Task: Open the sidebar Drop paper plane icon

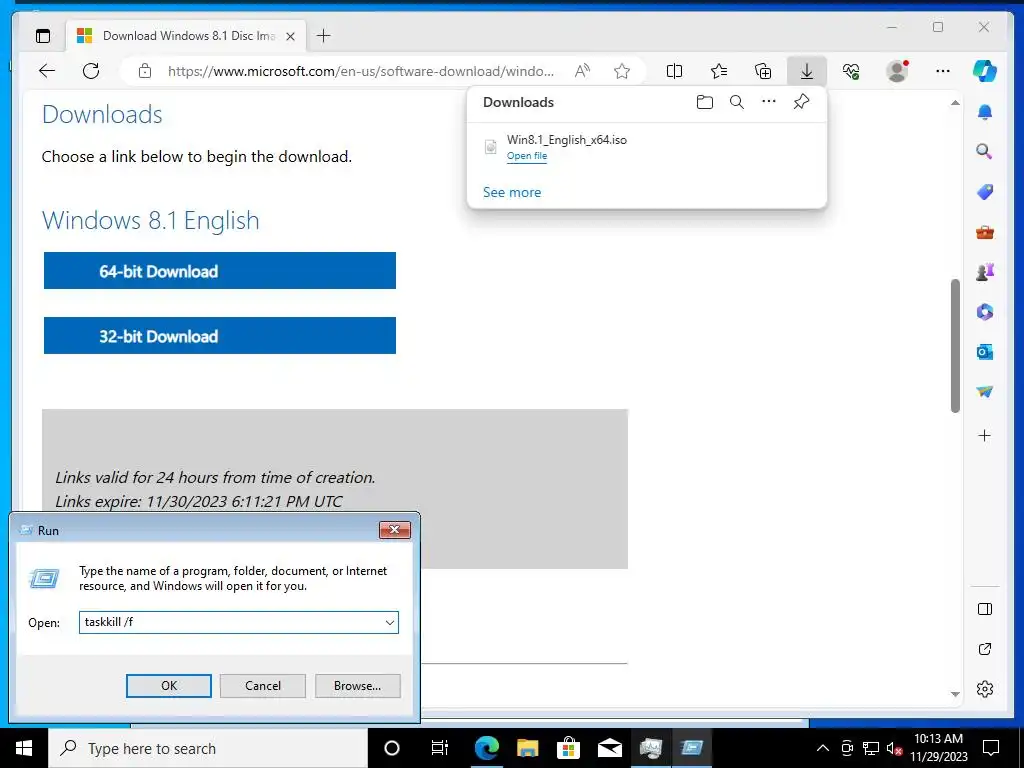Action: (985, 392)
